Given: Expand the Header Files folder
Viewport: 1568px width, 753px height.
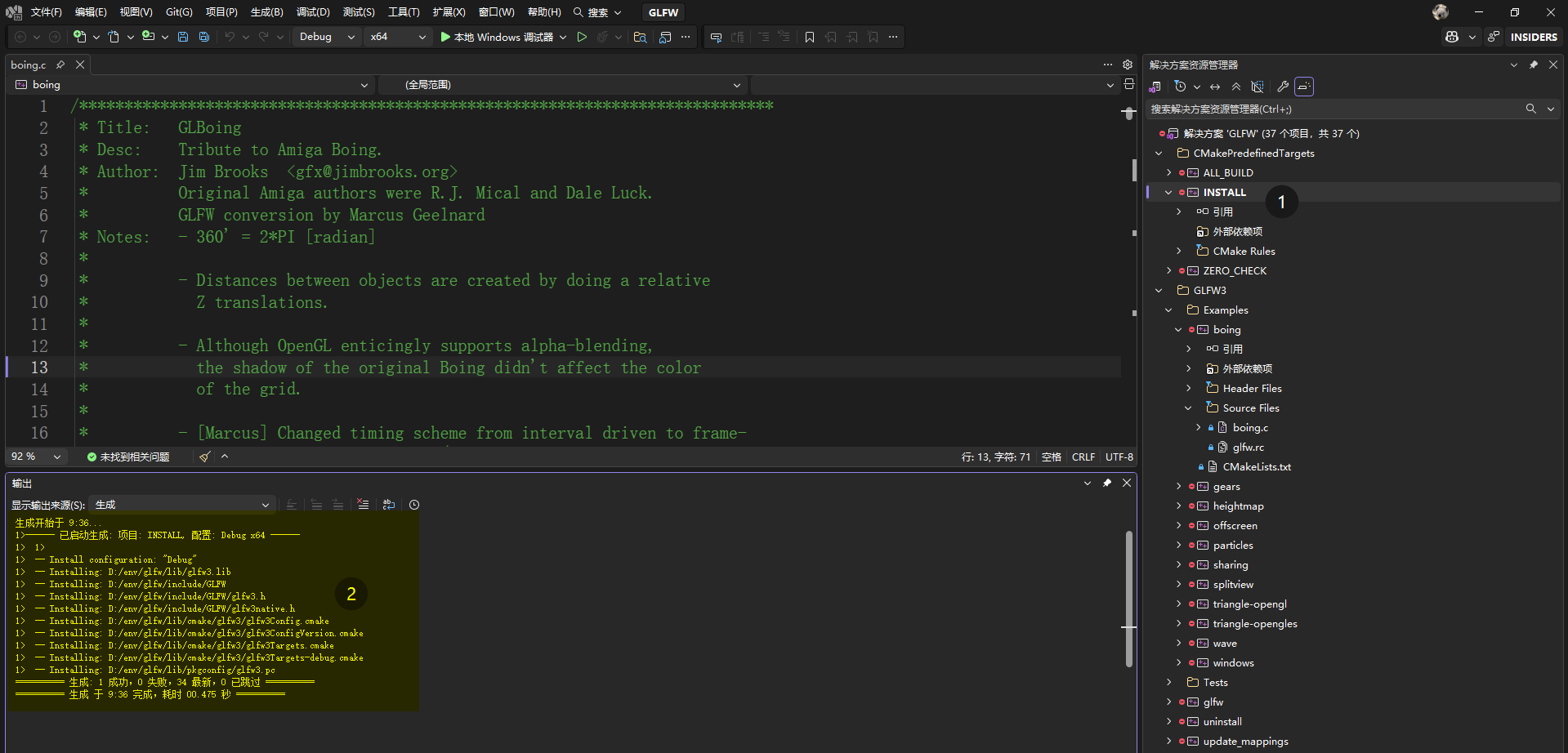Looking at the screenshot, I should (1188, 389).
